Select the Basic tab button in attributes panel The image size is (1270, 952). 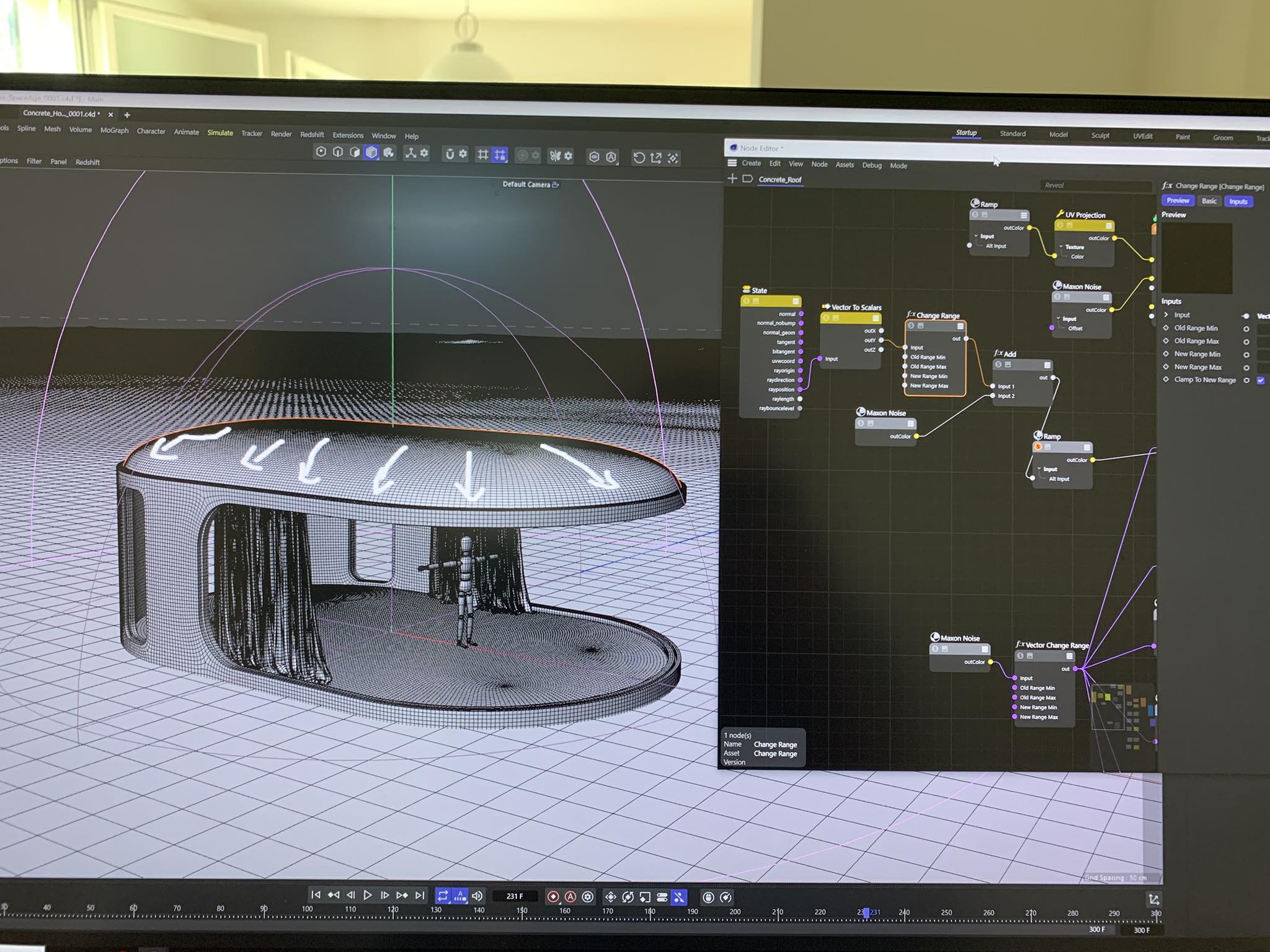pos(1209,201)
